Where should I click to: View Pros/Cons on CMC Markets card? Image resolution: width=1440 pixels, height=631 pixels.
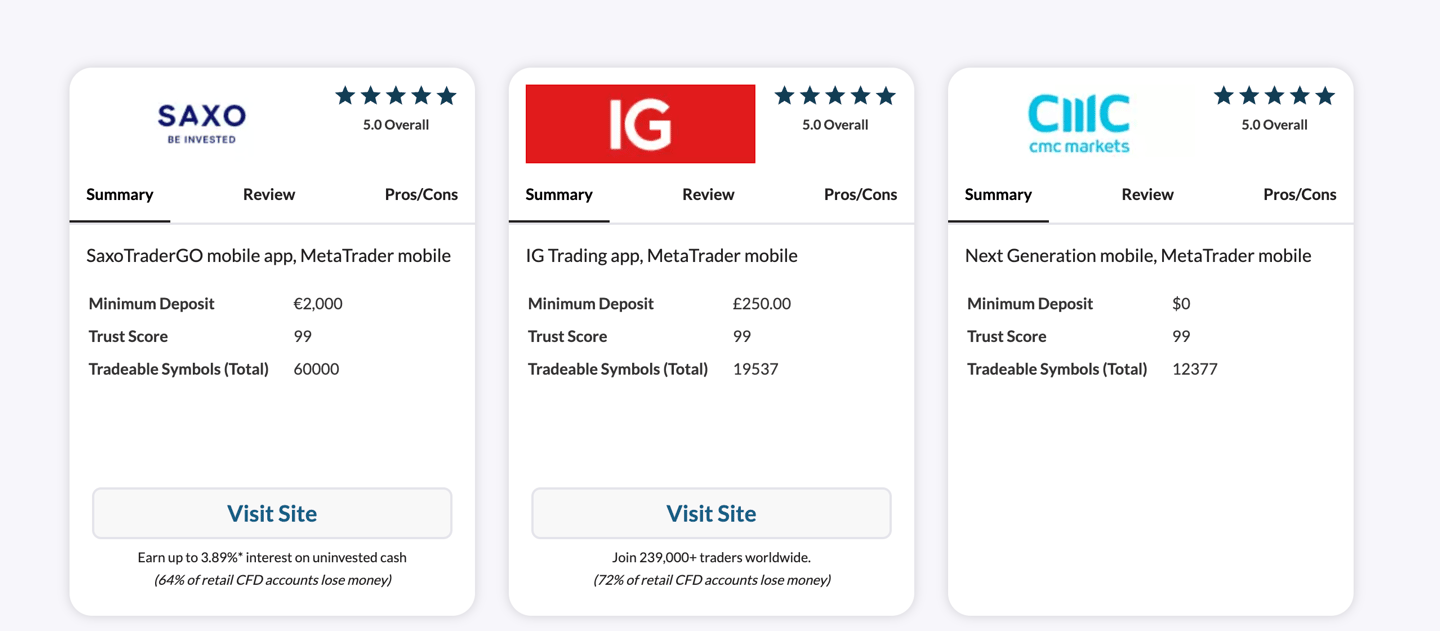(x=1299, y=194)
